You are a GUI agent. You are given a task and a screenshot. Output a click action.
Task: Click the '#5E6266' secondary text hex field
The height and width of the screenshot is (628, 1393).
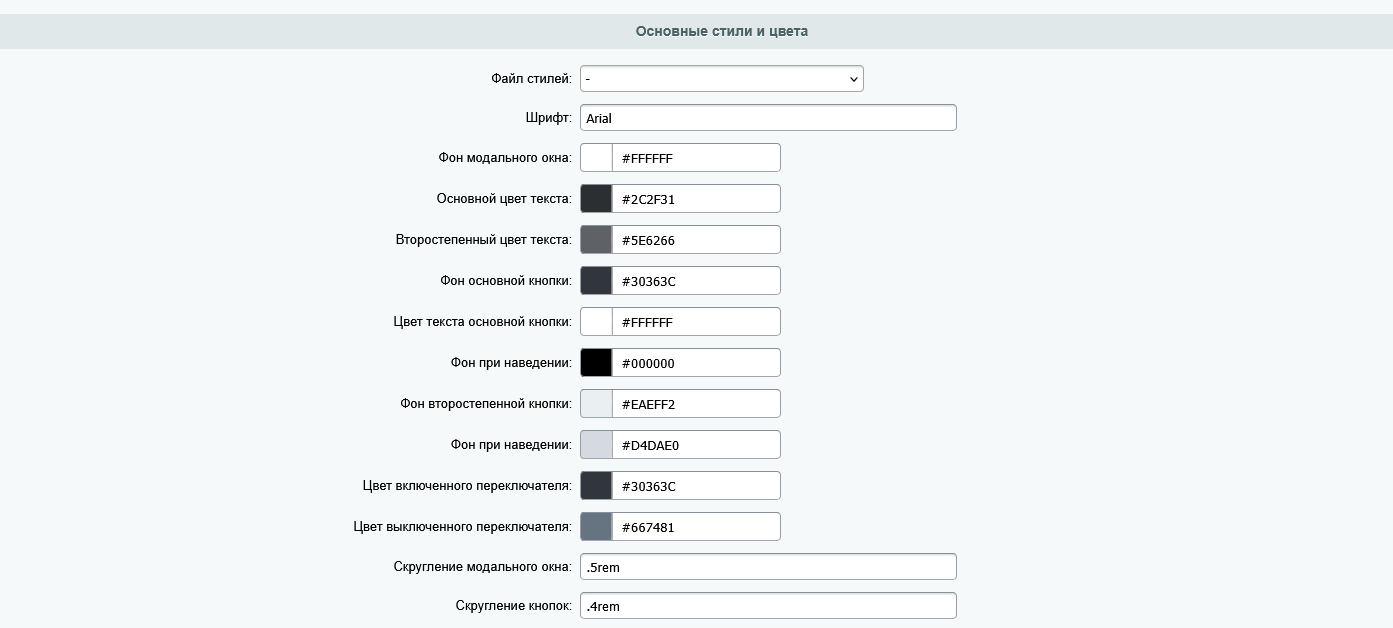tap(696, 239)
